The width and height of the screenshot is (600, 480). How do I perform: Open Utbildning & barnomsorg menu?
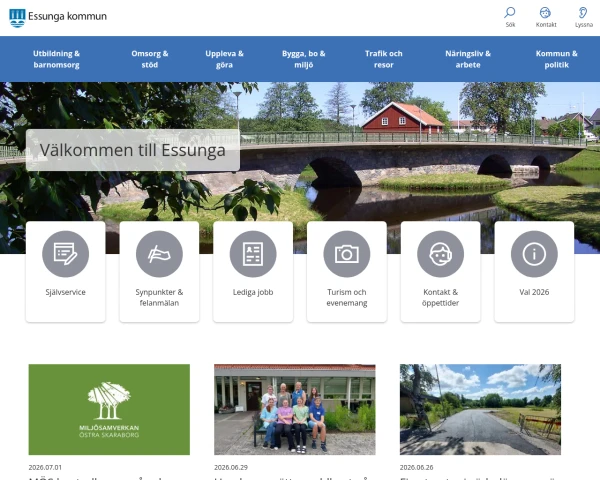pos(56,59)
